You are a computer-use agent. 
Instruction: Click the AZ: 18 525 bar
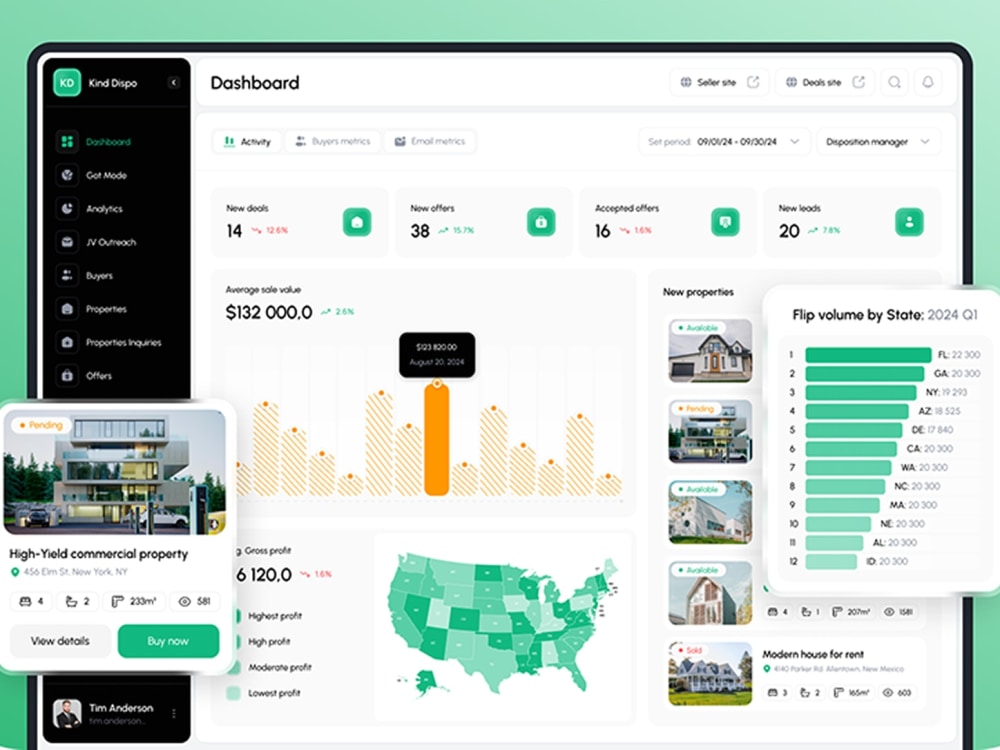[857, 411]
